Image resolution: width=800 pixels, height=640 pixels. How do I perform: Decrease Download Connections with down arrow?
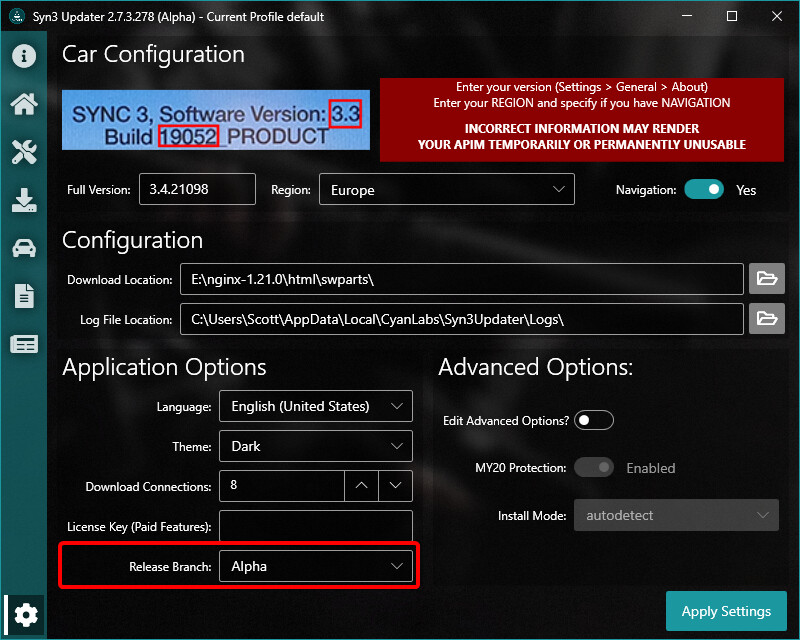395,485
